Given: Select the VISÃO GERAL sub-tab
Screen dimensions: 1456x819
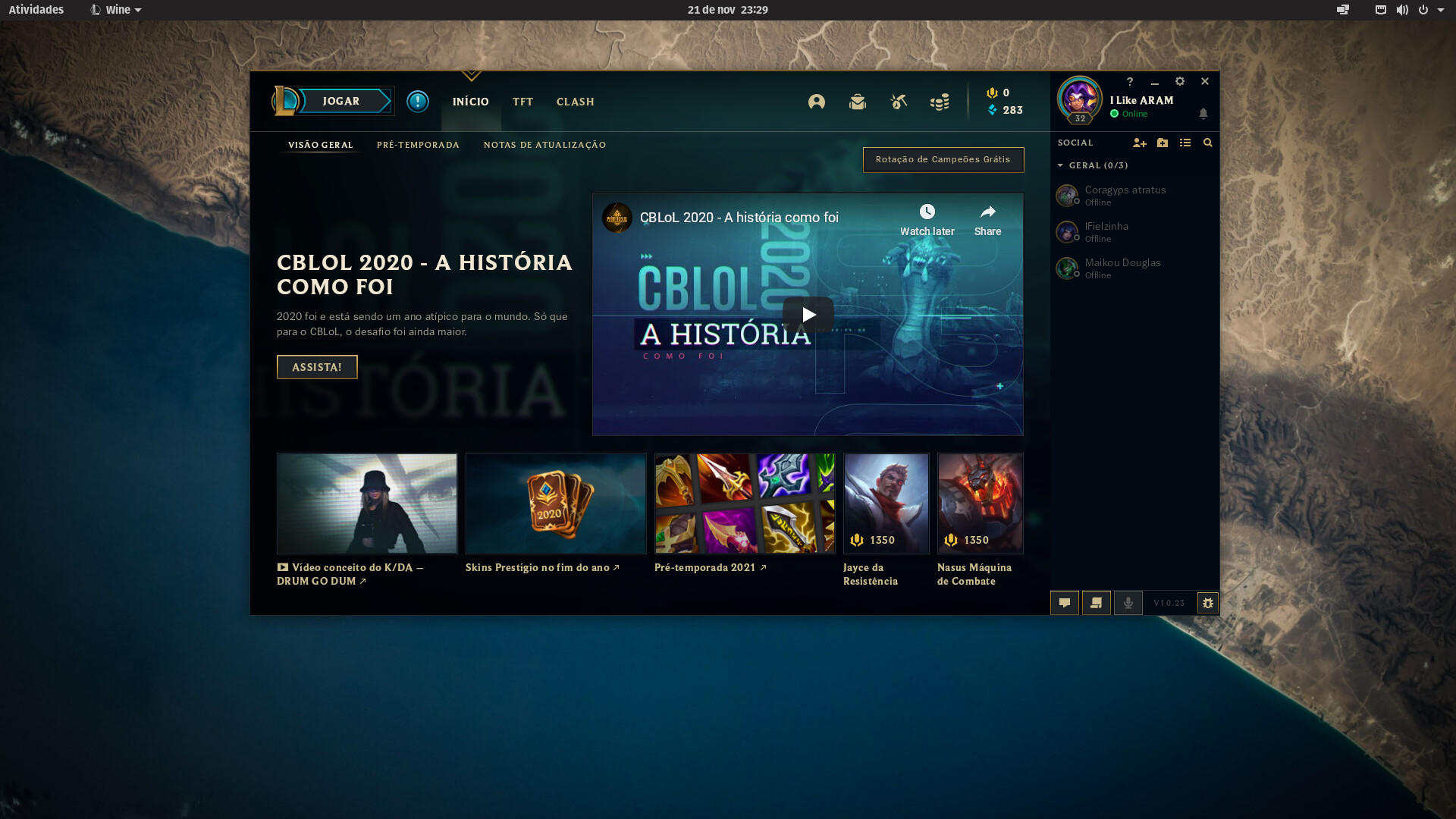Looking at the screenshot, I should pos(320,145).
